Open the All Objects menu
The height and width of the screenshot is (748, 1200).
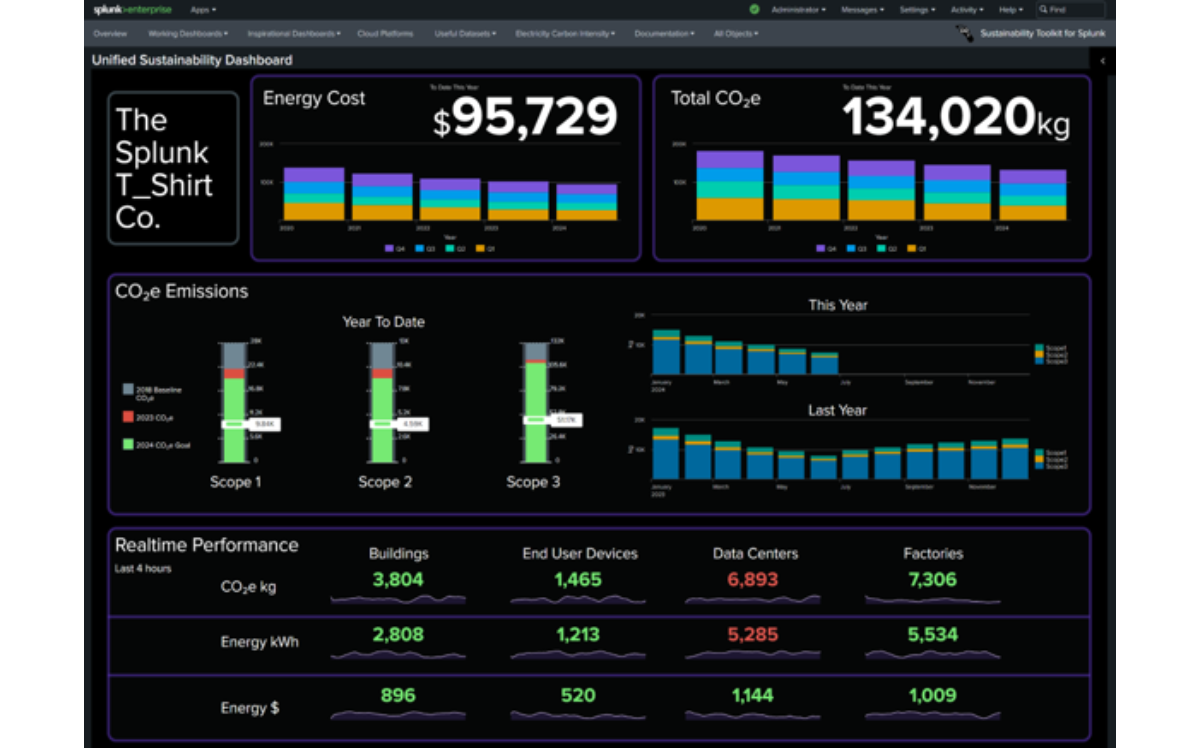[736, 33]
